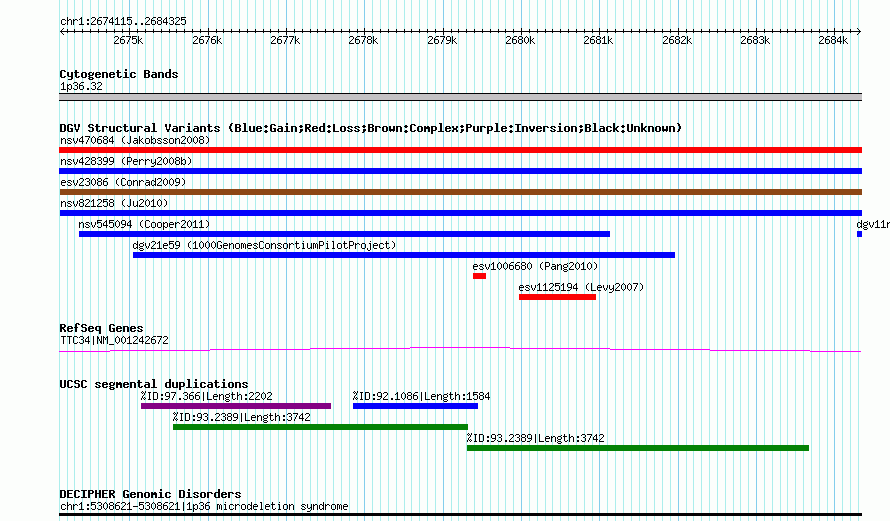This screenshot has width=890, height=521.
Task: Click the TTC34|NM_001242672 gene label
Action: click(114, 341)
